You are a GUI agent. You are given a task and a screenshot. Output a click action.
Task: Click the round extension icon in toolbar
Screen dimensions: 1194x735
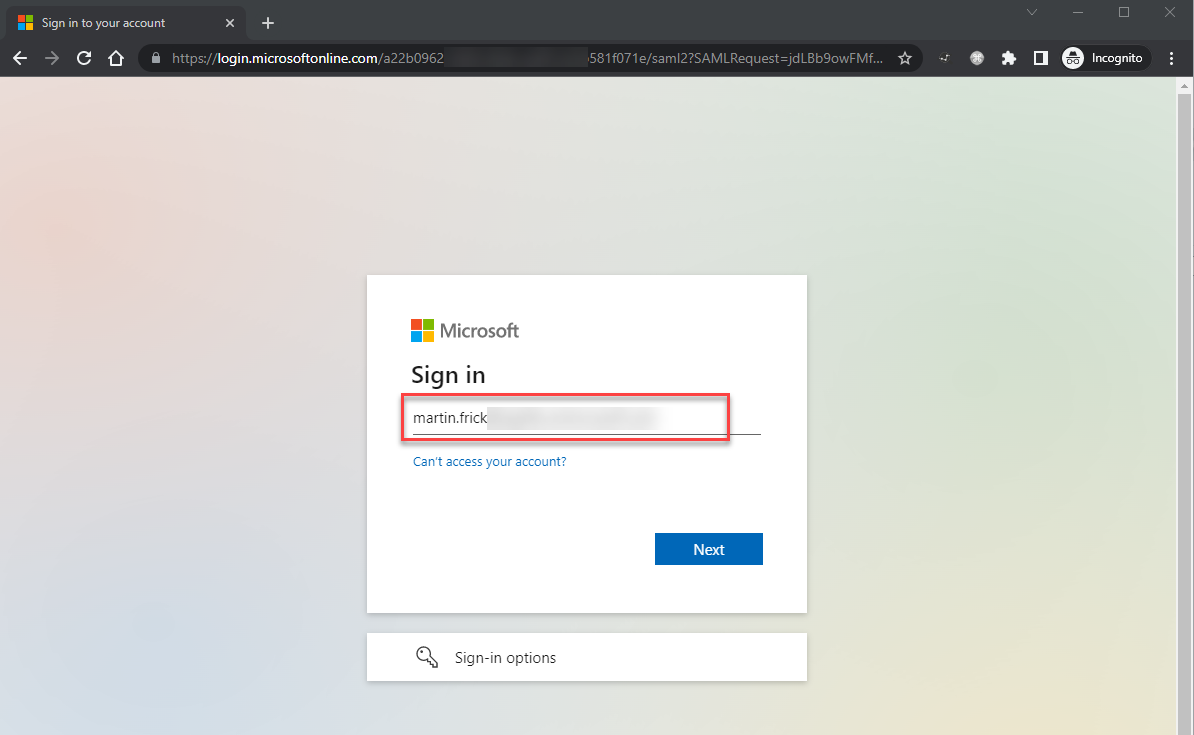(x=976, y=58)
